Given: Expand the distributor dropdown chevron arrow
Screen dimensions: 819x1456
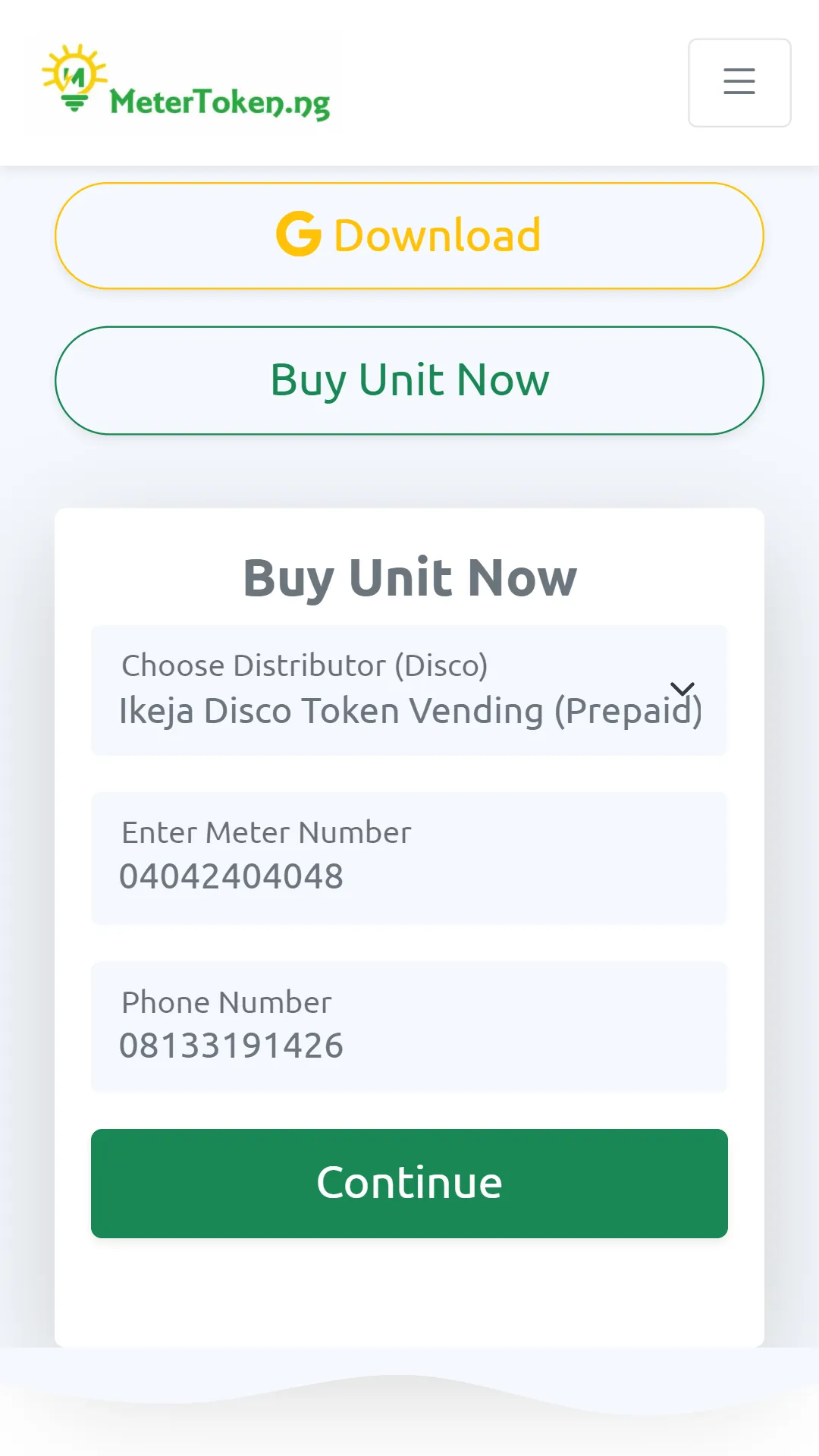Looking at the screenshot, I should [x=682, y=689].
